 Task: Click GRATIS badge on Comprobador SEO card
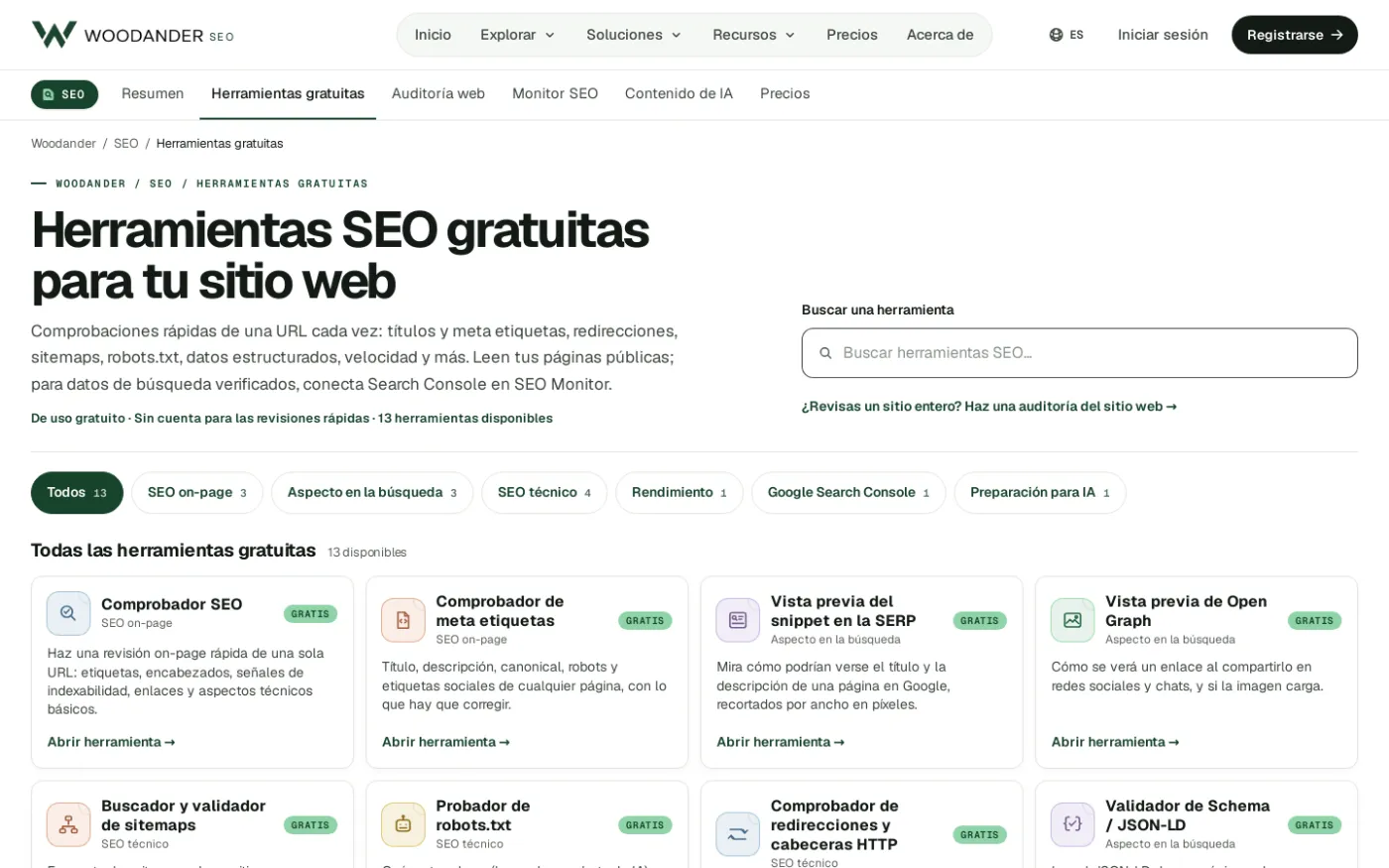point(311,614)
